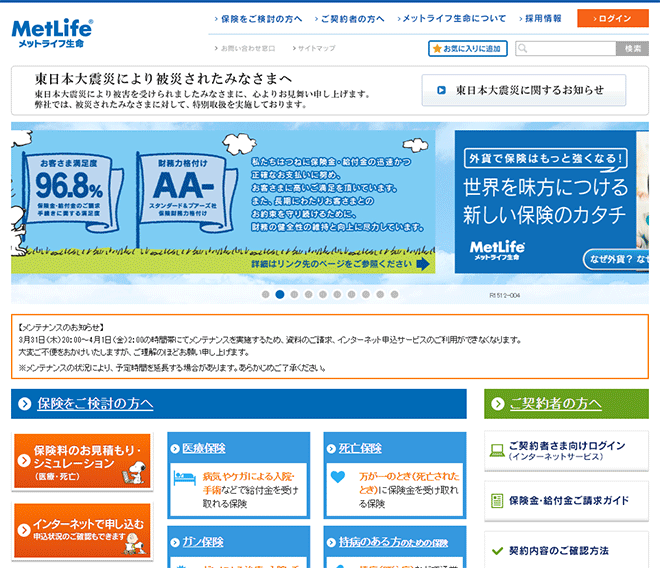Click お気に入りに追加 star button

tap(468, 48)
